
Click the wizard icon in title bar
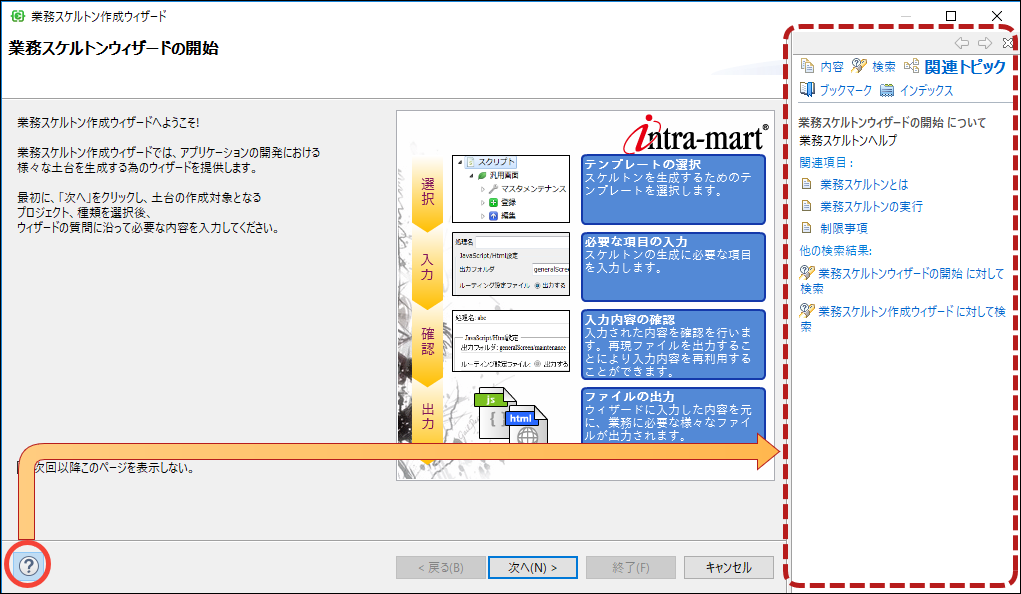point(18,16)
